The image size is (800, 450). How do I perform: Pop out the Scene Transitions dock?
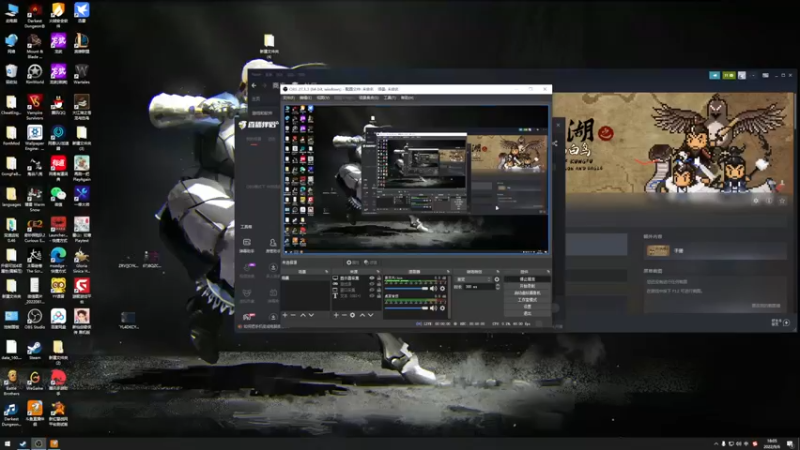[x=498, y=271]
